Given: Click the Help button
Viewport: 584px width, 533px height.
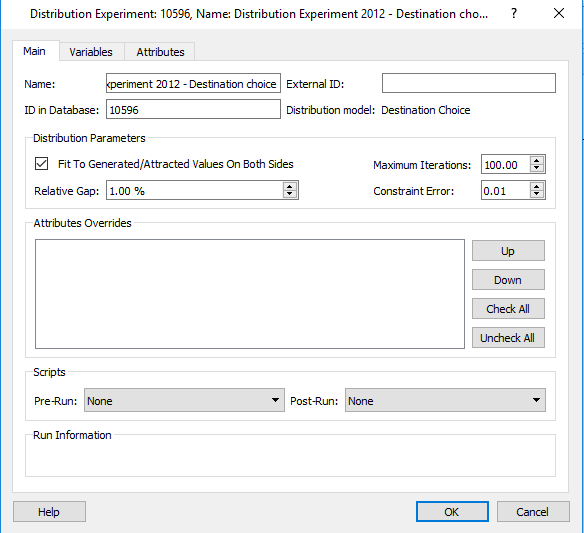Looking at the screenshot, I should [49, 512].
